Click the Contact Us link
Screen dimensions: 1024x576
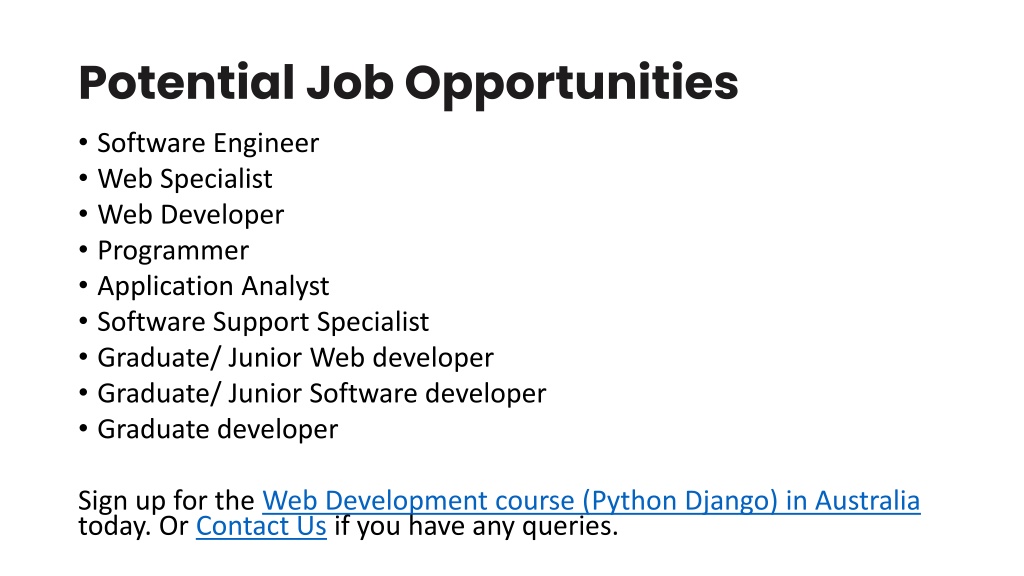click(x=261, y=526)
